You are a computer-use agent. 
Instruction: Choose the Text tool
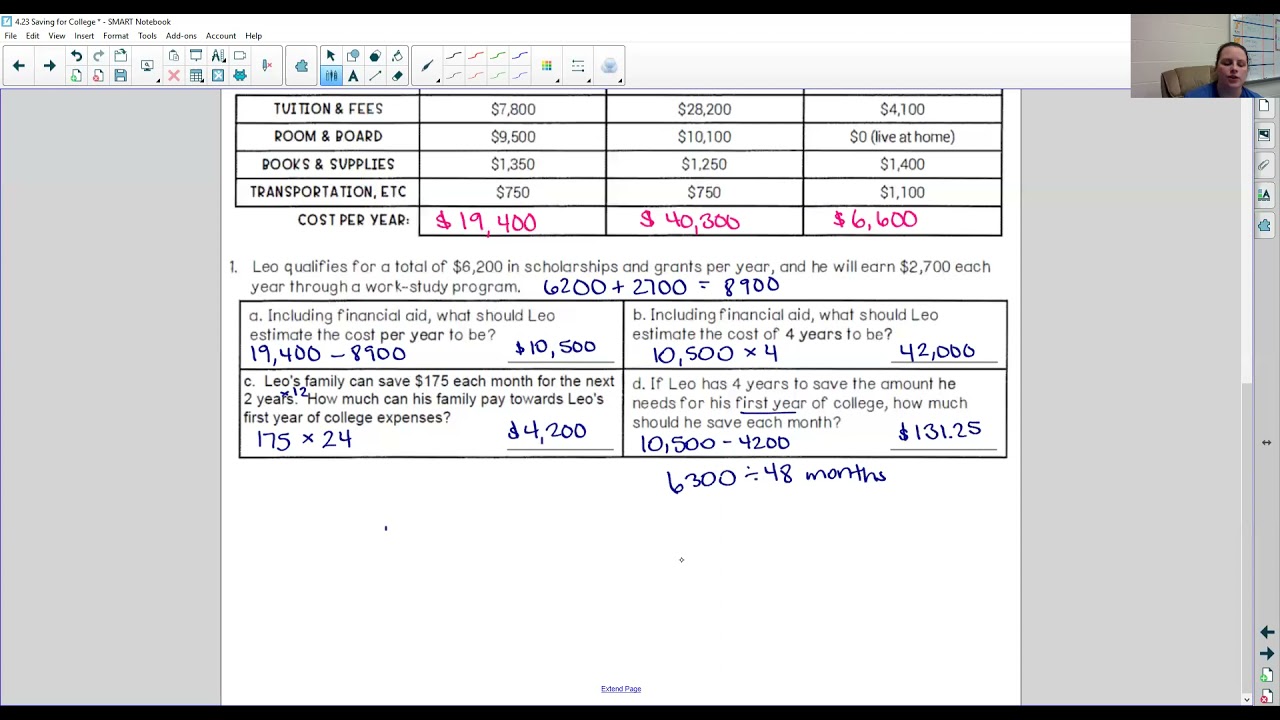coord(353,76)
